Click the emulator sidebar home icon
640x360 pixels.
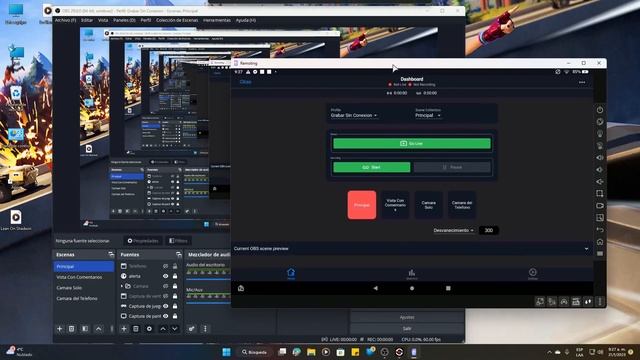pos(600,242)
